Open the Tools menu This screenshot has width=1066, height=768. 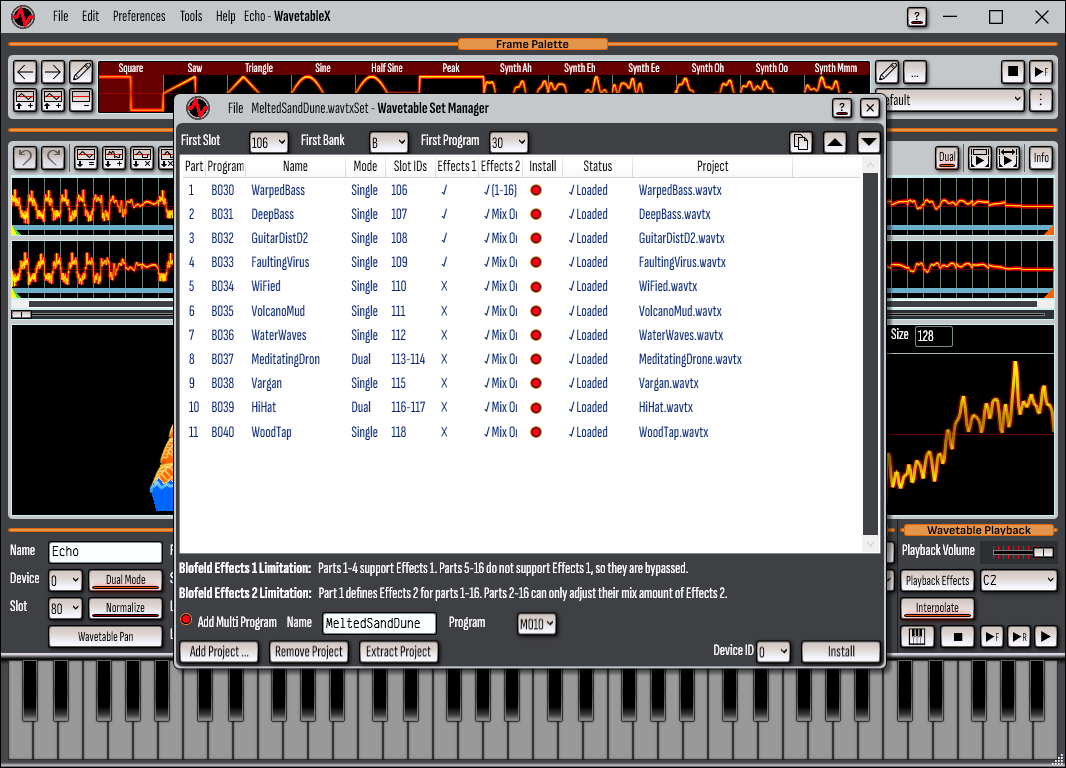click(x=191, y=16)
